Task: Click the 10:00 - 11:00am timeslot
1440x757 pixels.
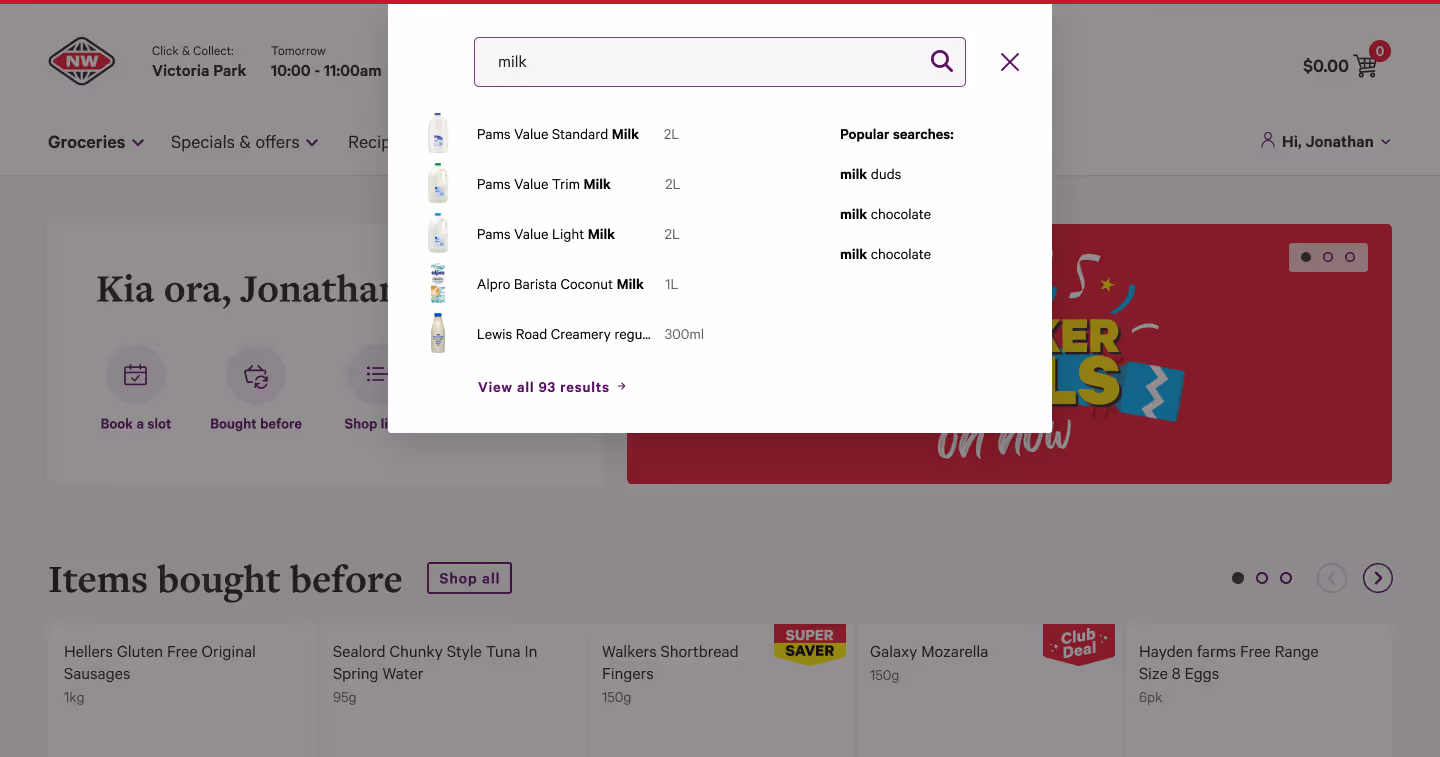Action: tap(326, 71)
